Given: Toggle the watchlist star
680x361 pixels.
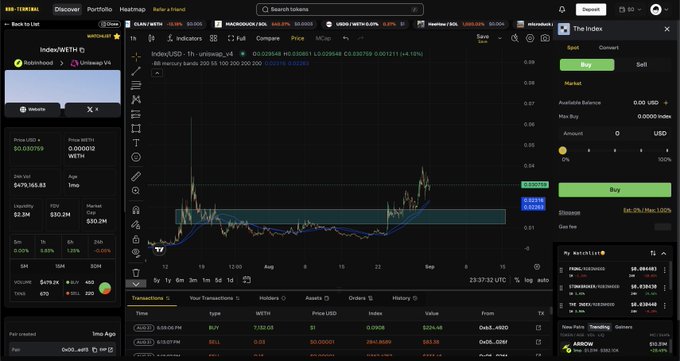Looking at the screenshot, I should (x=117, y=36).
